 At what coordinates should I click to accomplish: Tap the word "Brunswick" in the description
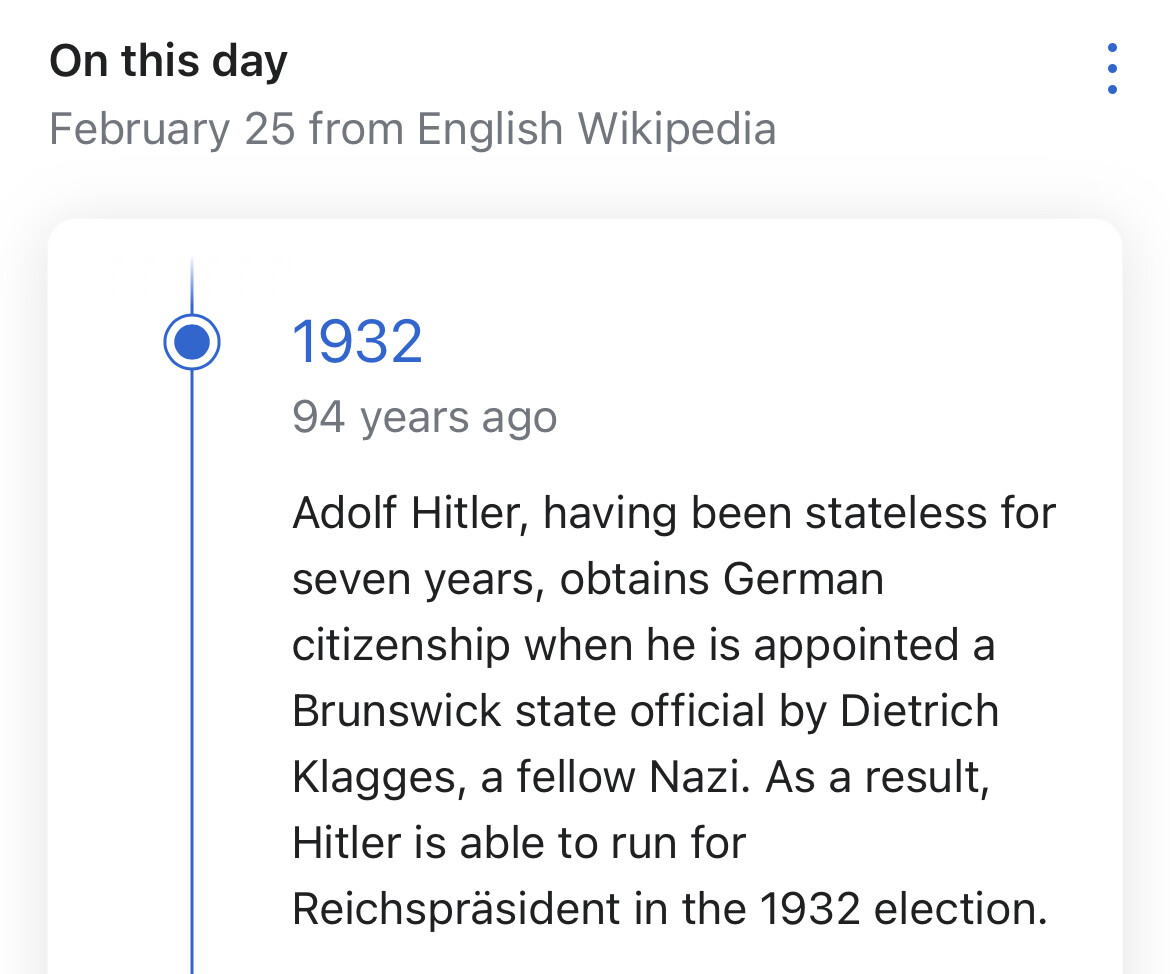(x=396, y=711)
